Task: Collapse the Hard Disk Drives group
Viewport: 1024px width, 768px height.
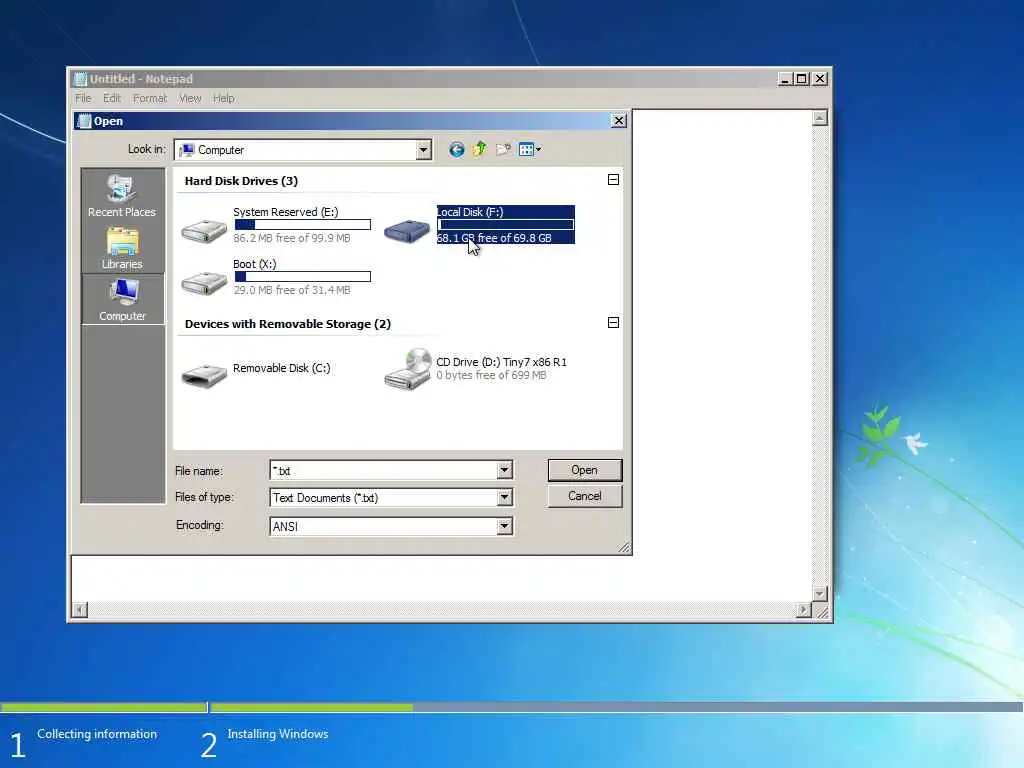Action: 613,180
